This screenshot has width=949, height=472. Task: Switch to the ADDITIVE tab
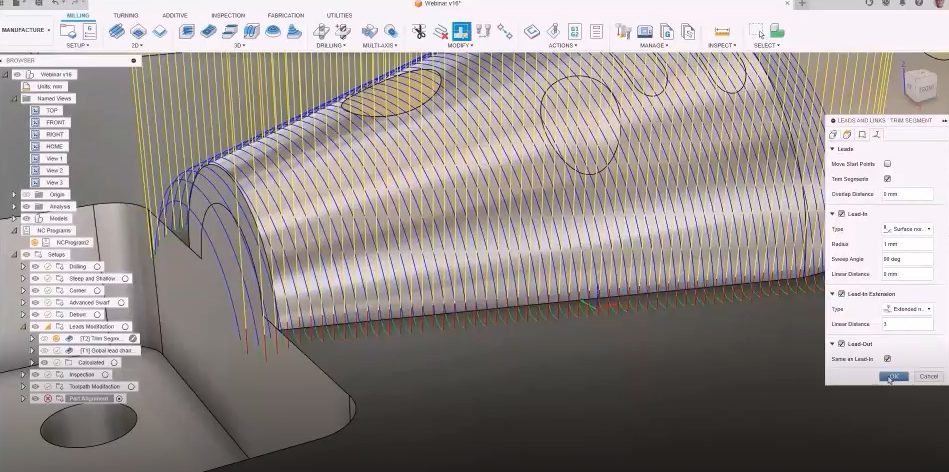[175, 16]
